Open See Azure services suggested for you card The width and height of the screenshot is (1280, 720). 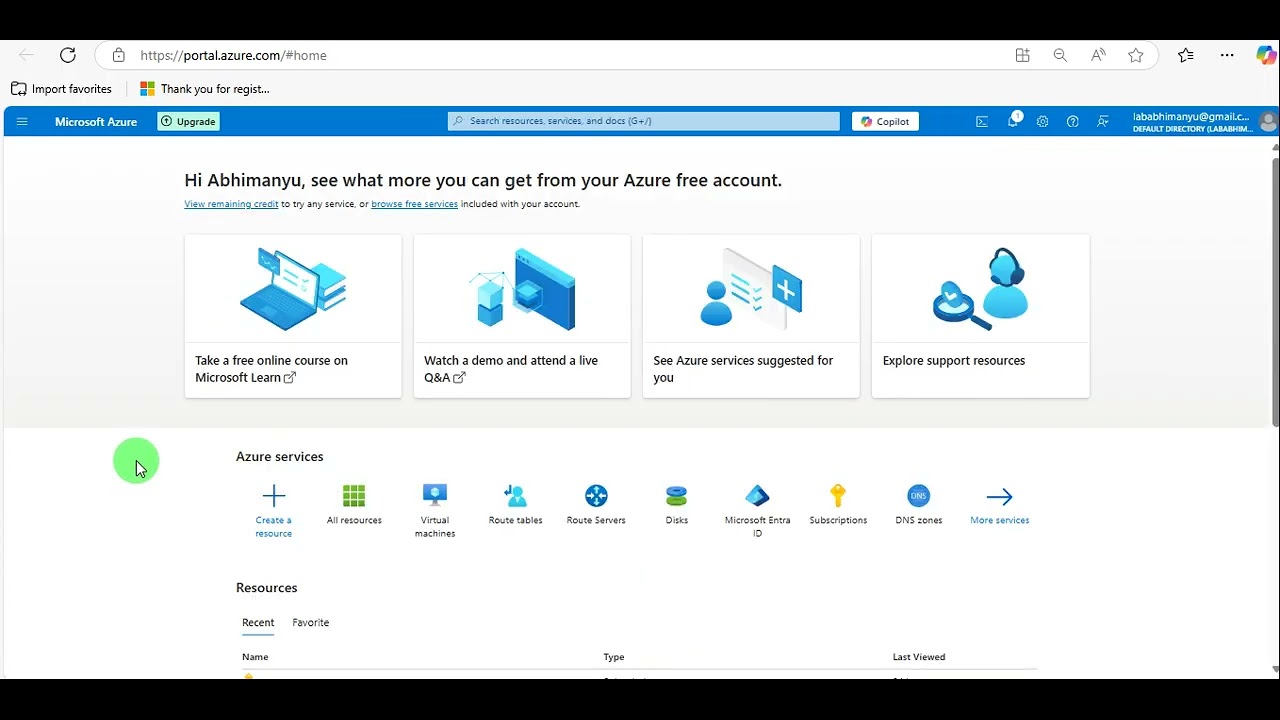pos(751,316)
